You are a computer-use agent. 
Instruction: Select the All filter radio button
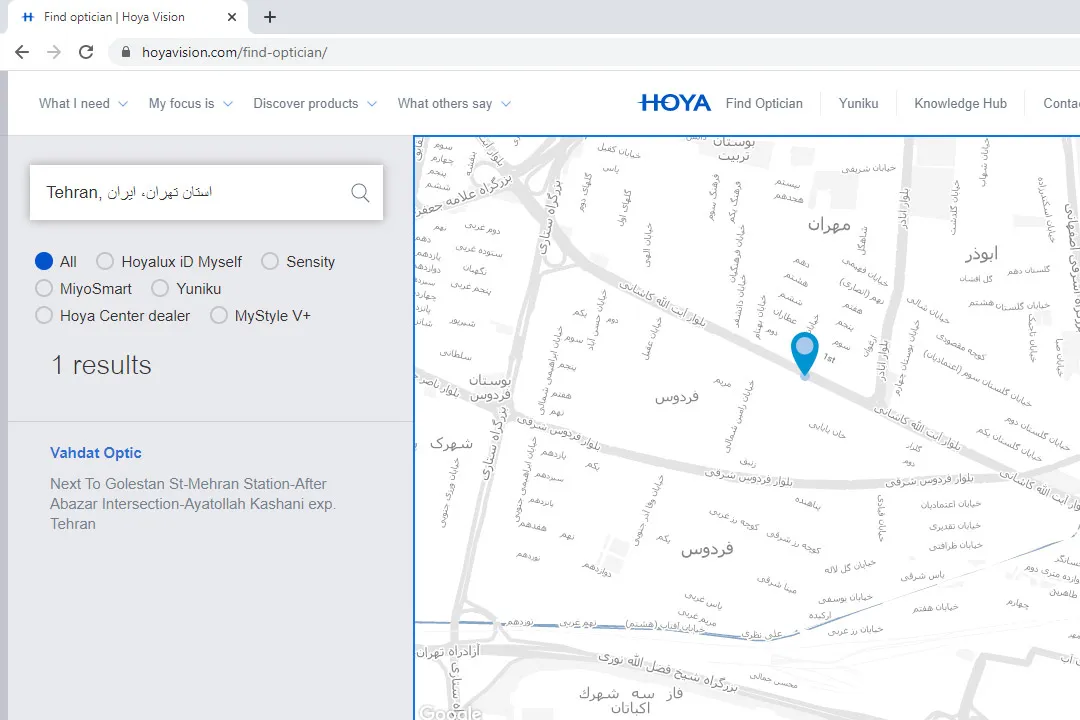(x=44, y=261)
